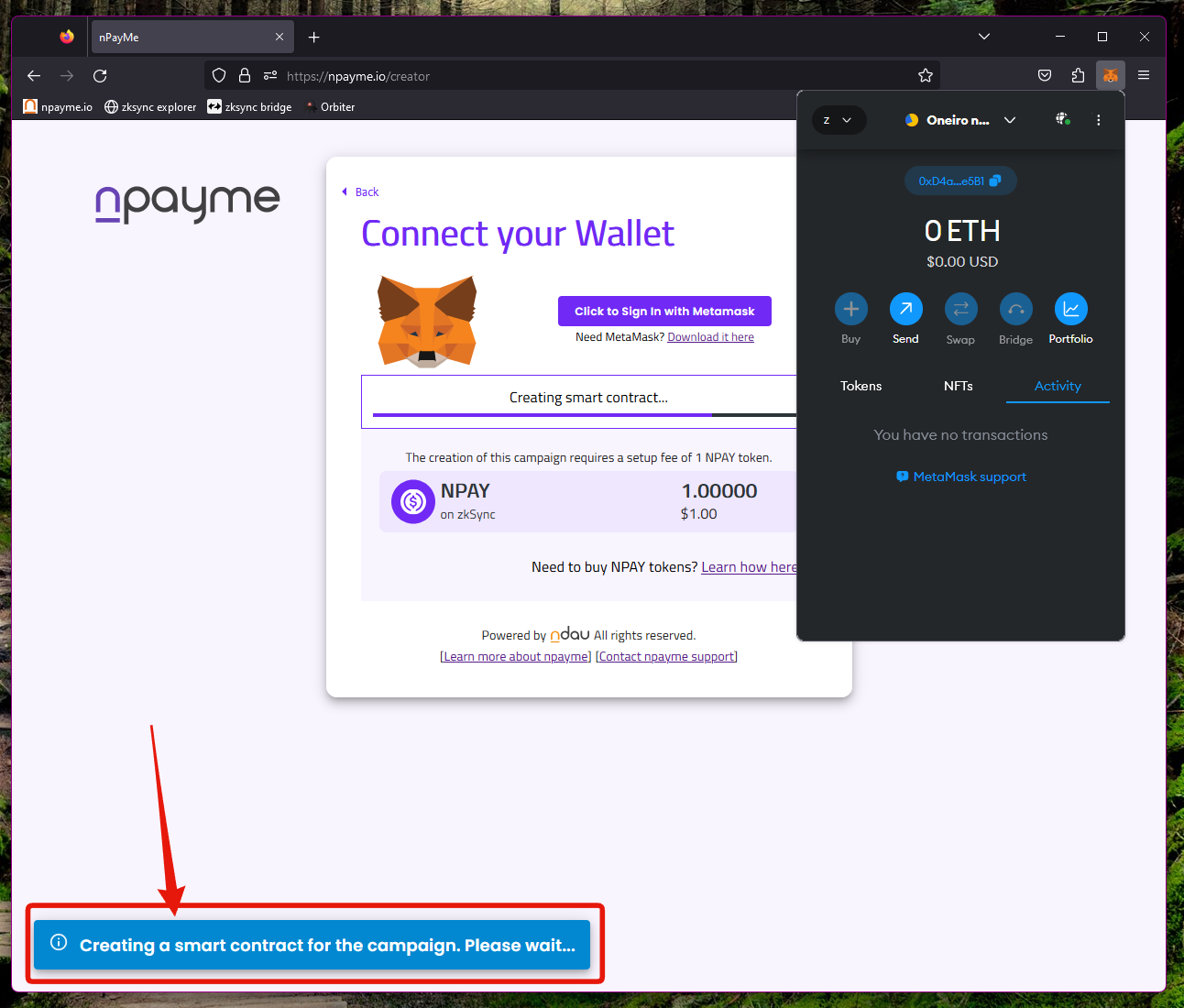Screen dimensions: 1184x1008
Task: Click the Connect your Wallet heading
Action: 518,234
